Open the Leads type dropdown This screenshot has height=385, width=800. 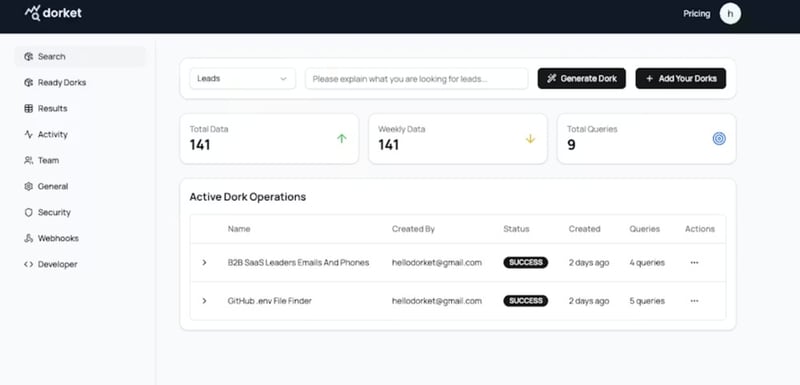coord(242,79)
